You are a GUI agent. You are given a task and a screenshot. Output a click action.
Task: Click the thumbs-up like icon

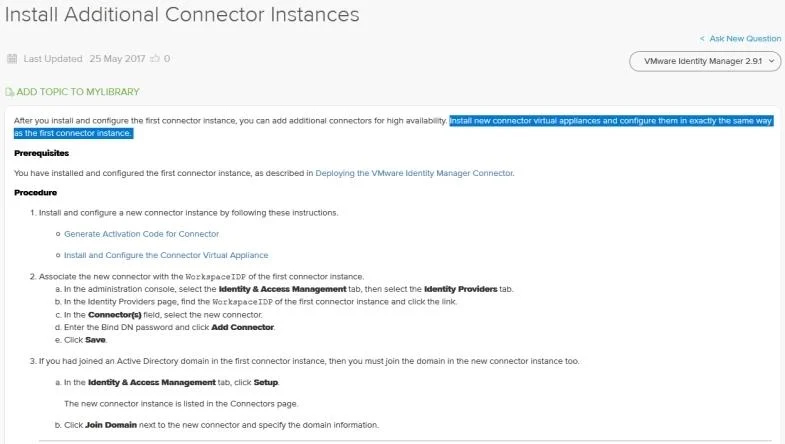coord(155,58)
